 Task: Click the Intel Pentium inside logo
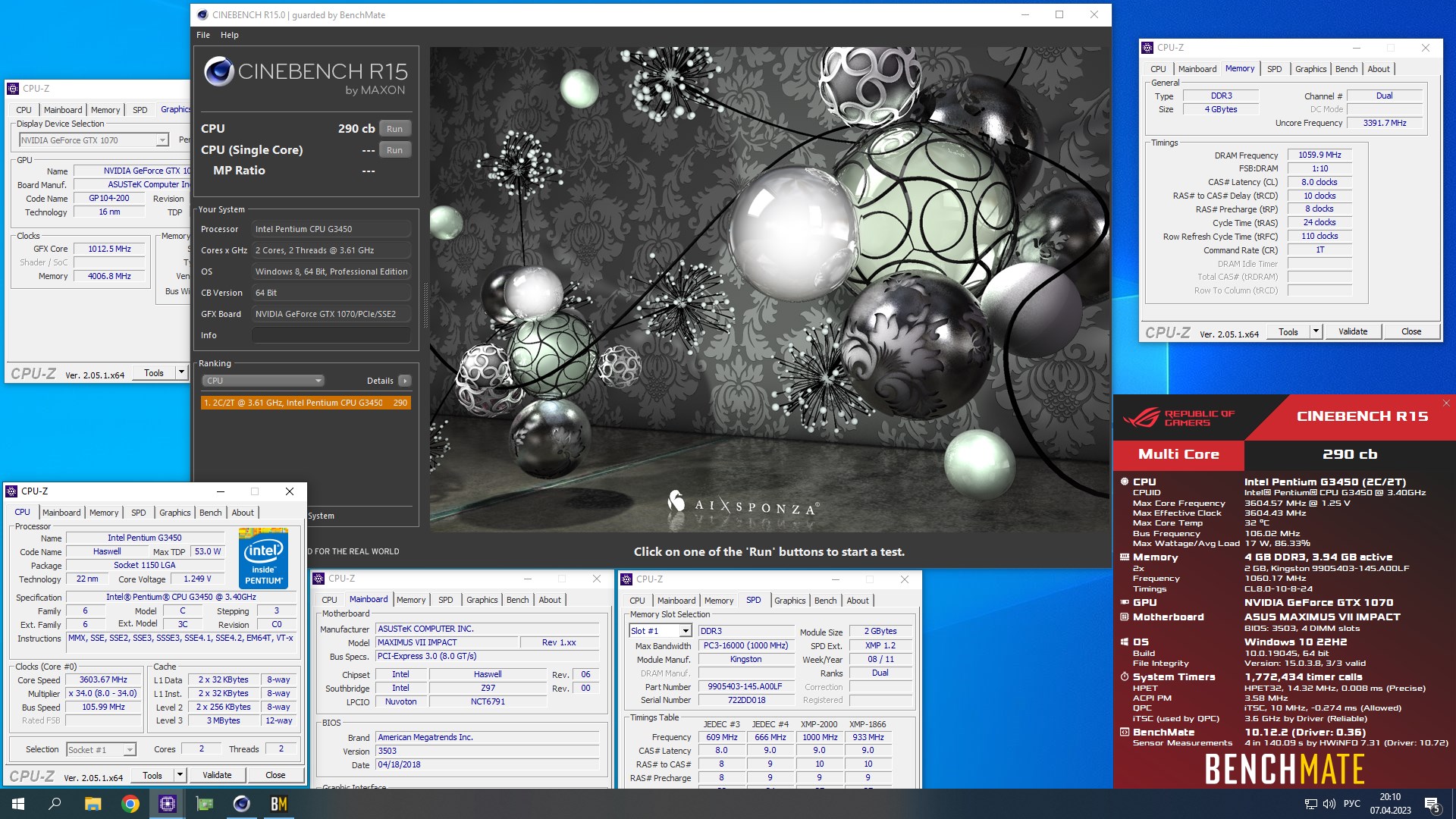[x=263, y=558]
